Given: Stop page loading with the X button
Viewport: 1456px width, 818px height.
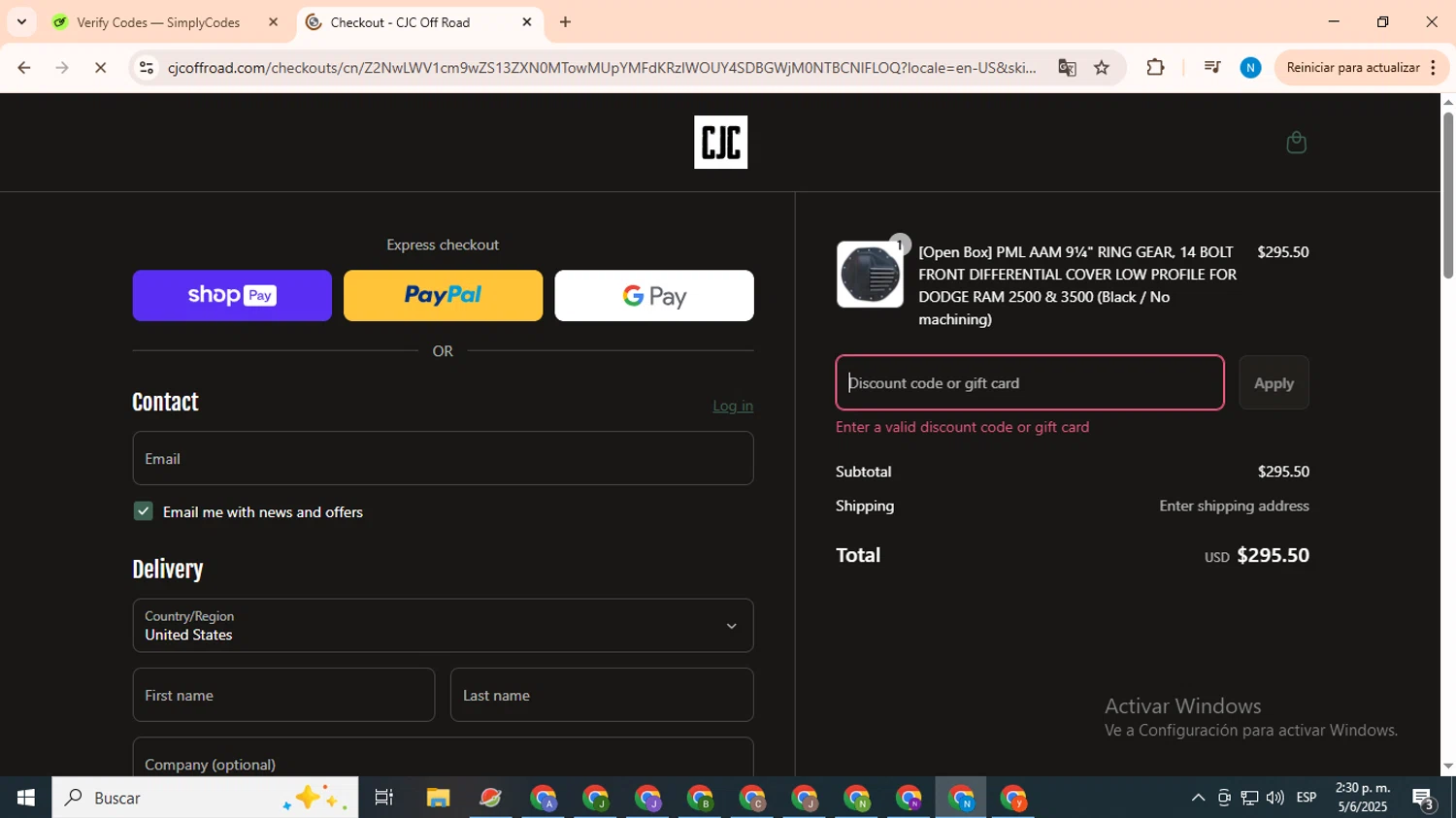Looking at the screenshot, I should tap(100, 68).
